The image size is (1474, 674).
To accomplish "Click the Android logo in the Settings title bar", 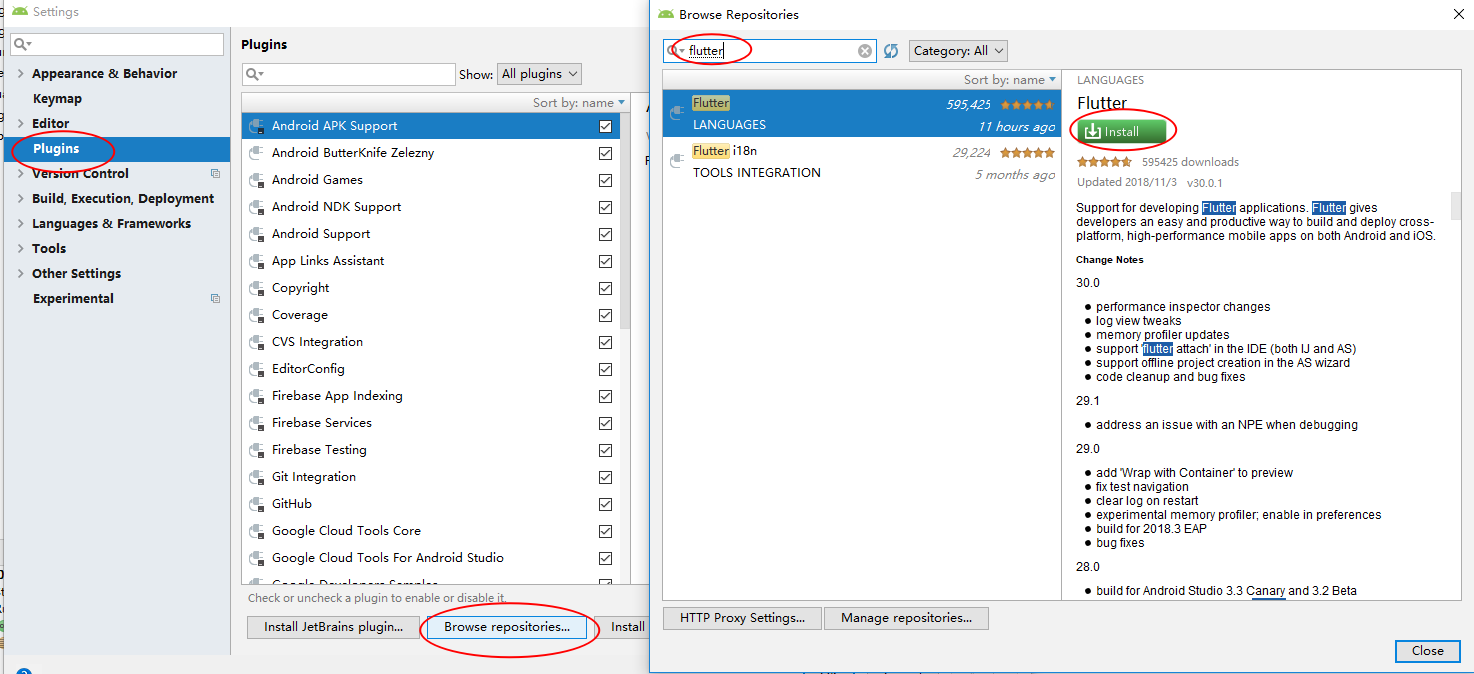I will (x=19, y=12).
